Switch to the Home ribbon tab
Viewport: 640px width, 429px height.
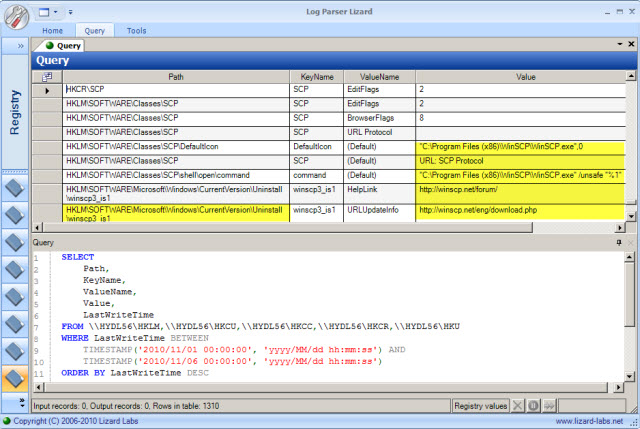[x=52, y=31]
